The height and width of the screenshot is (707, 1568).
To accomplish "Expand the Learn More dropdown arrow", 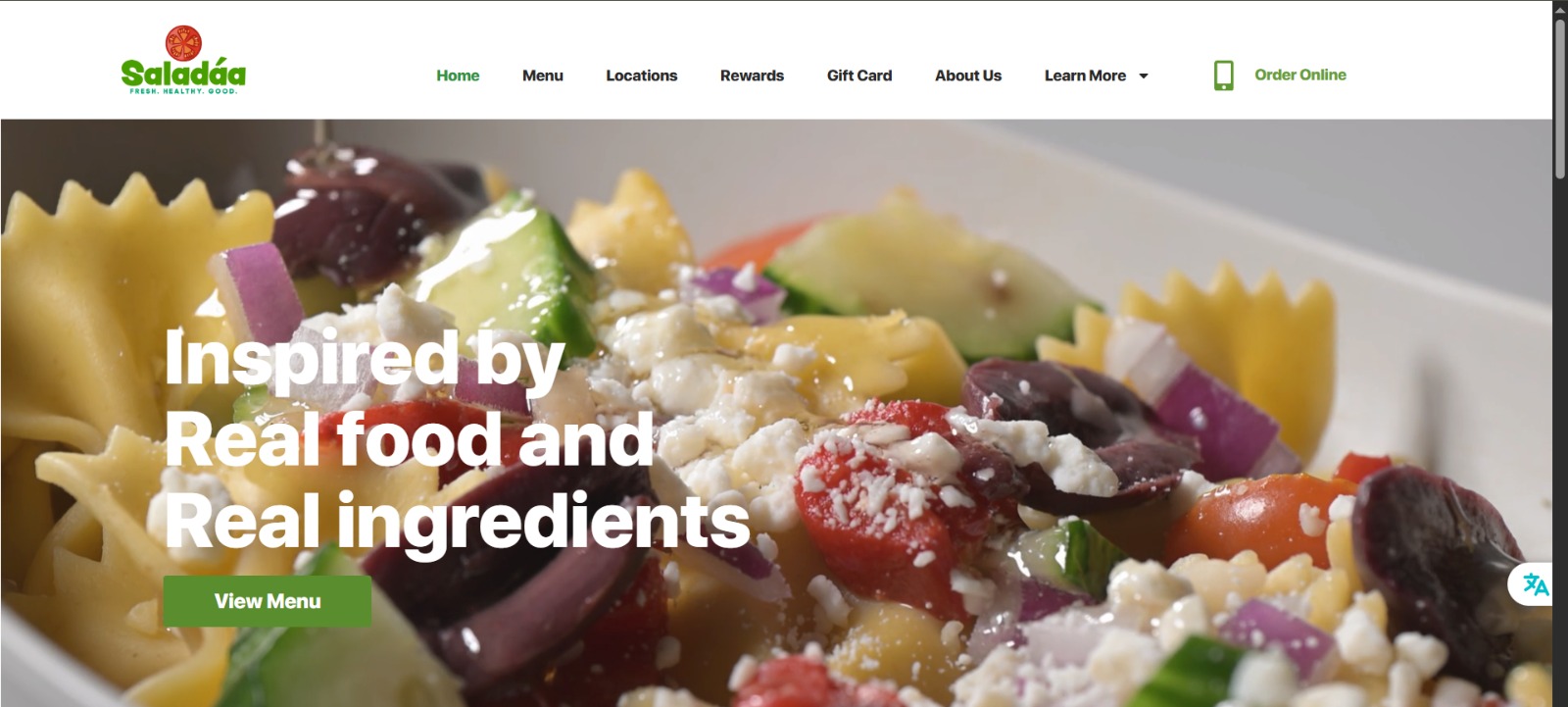I will click(1143, 76).
